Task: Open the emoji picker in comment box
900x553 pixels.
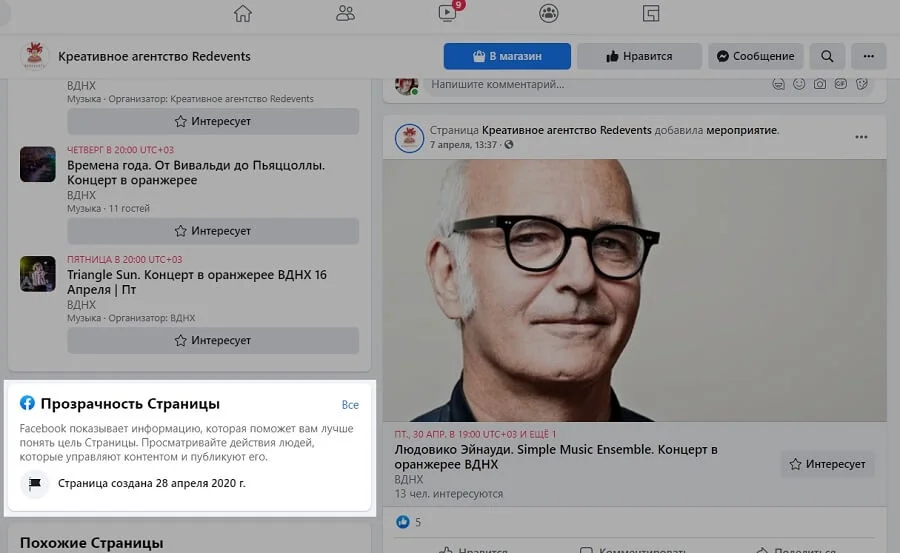Action: pyautogui.click(x=799, y=85)
